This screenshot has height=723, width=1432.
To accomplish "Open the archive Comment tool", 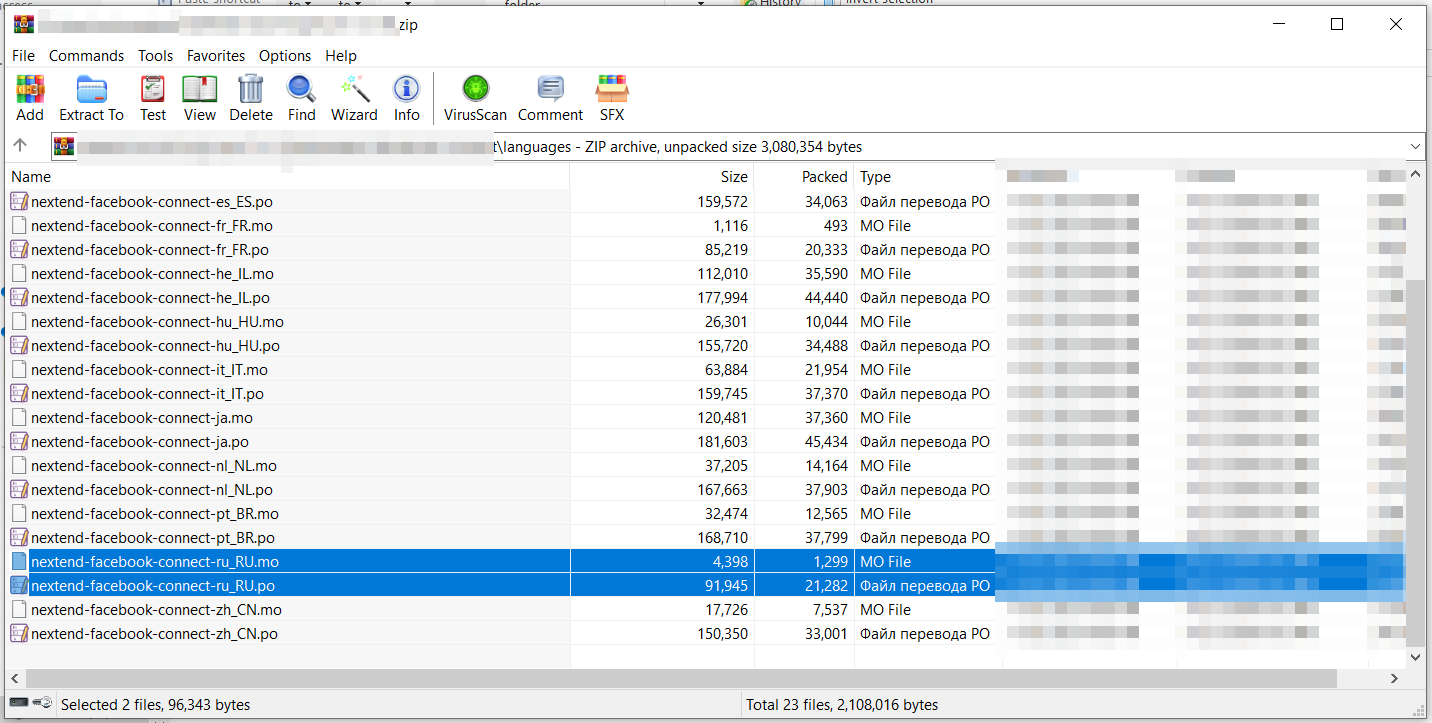I will coord(551,98).
